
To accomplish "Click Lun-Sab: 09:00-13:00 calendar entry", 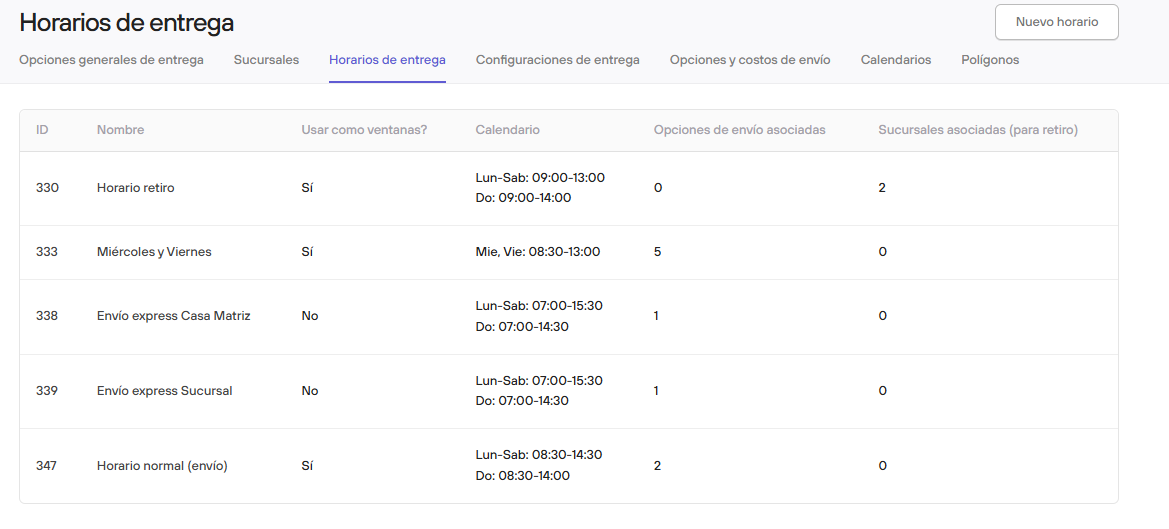I will pyautogui.click(x=540, y=177).
